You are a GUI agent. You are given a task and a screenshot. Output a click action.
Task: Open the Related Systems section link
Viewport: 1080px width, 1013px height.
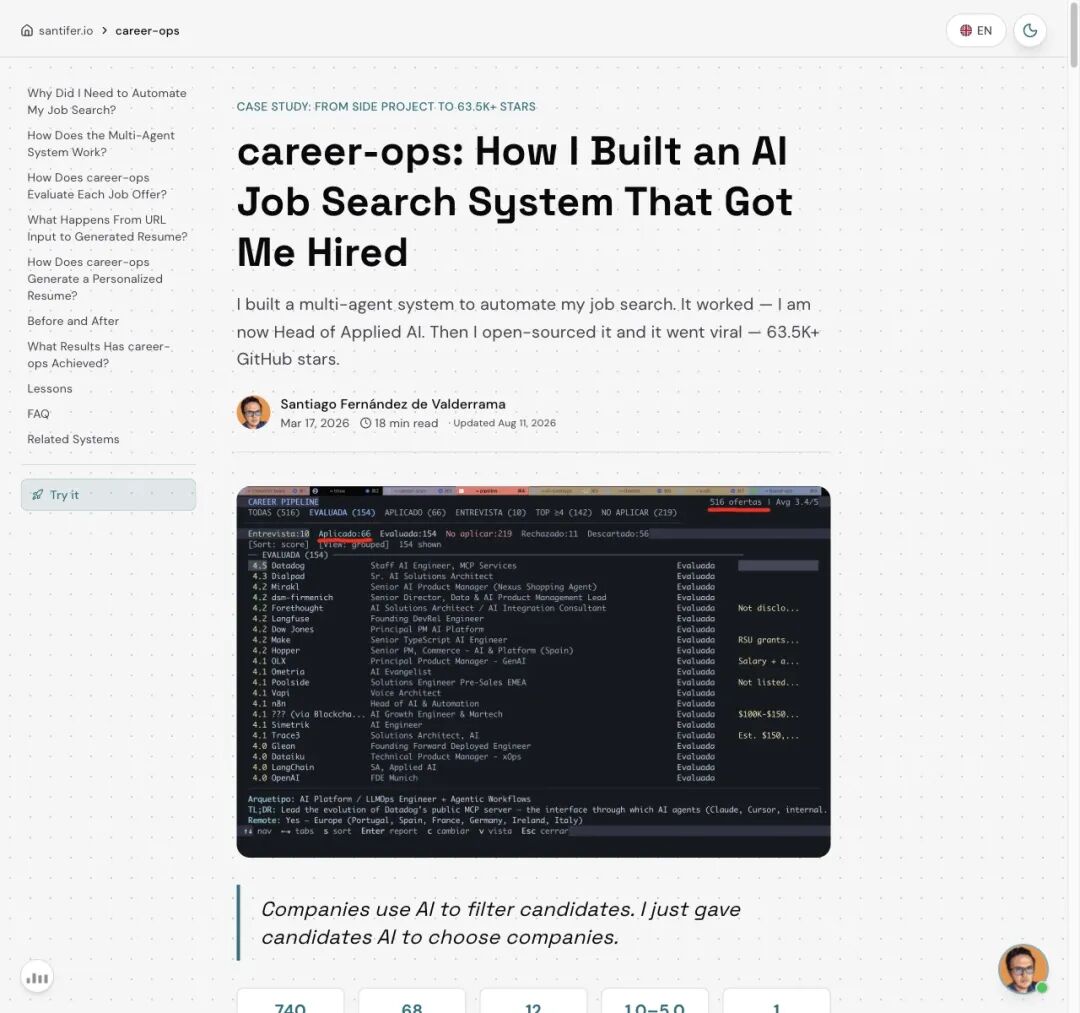[x=73, y=439]
